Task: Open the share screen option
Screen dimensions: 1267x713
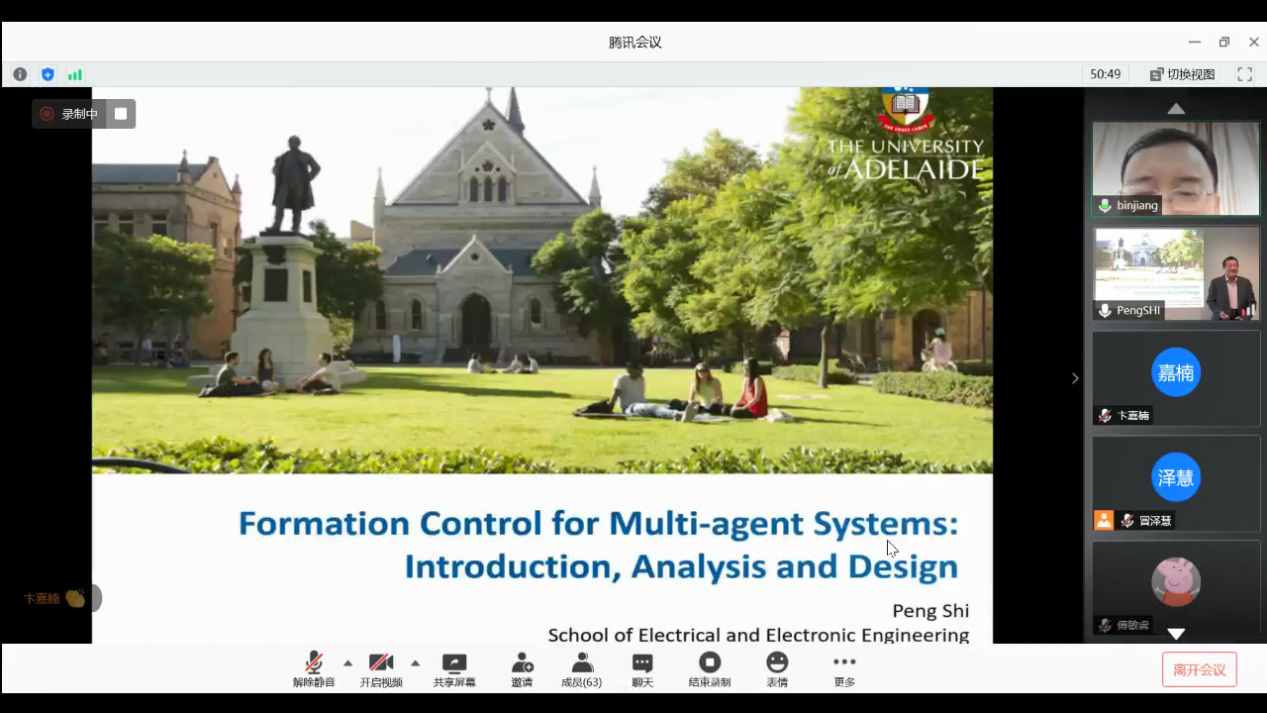Action: 454,669
